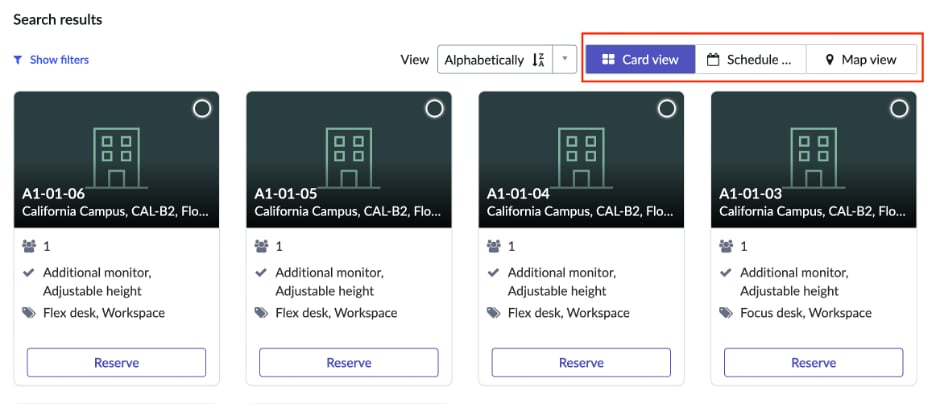Click the Search results heading
936x404 pixels.
(x=58, y=20)
